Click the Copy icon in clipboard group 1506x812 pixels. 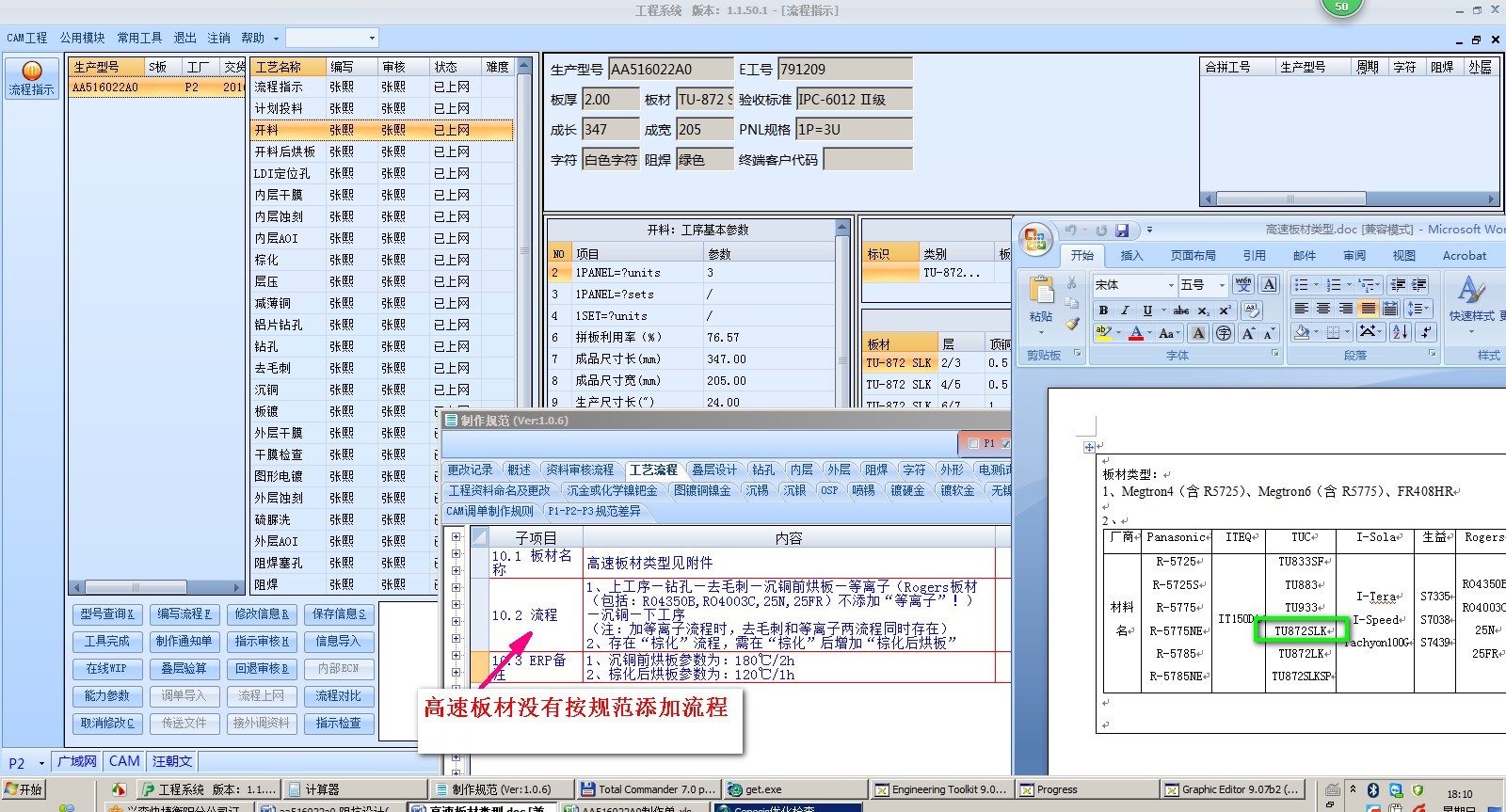click(1071, 303)
